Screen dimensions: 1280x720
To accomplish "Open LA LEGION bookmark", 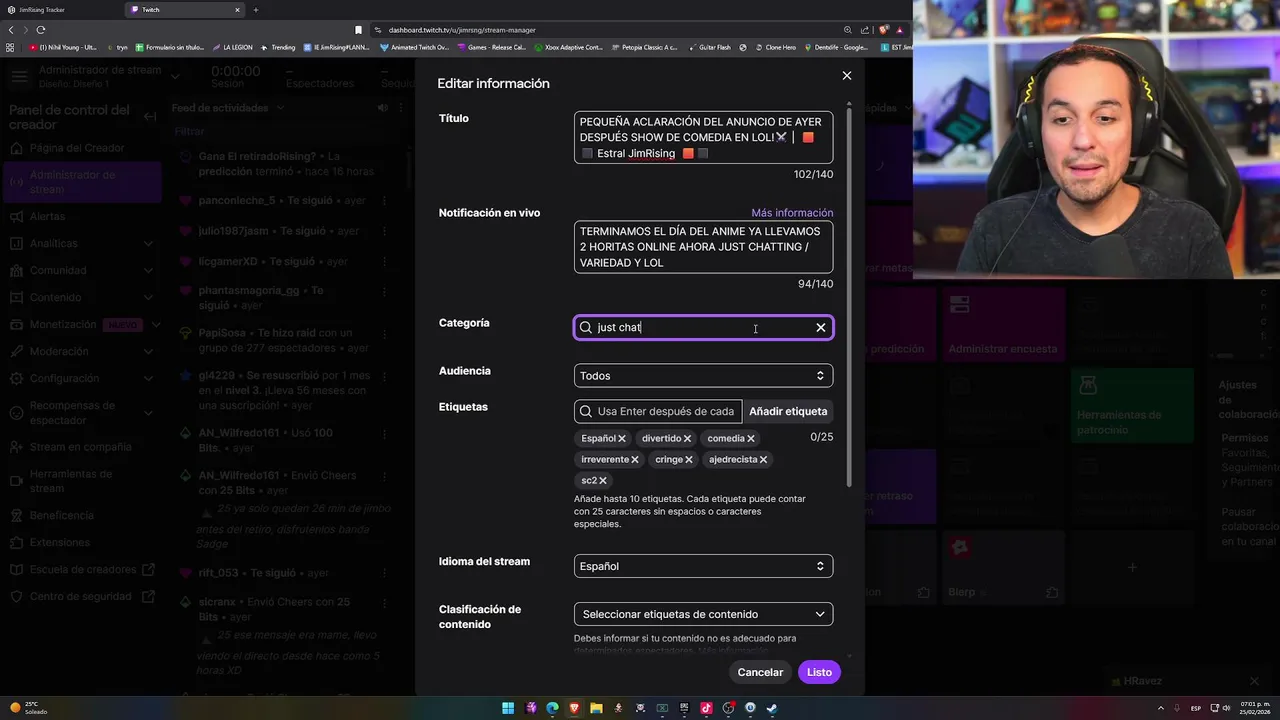I will click(x=231, y=47).
